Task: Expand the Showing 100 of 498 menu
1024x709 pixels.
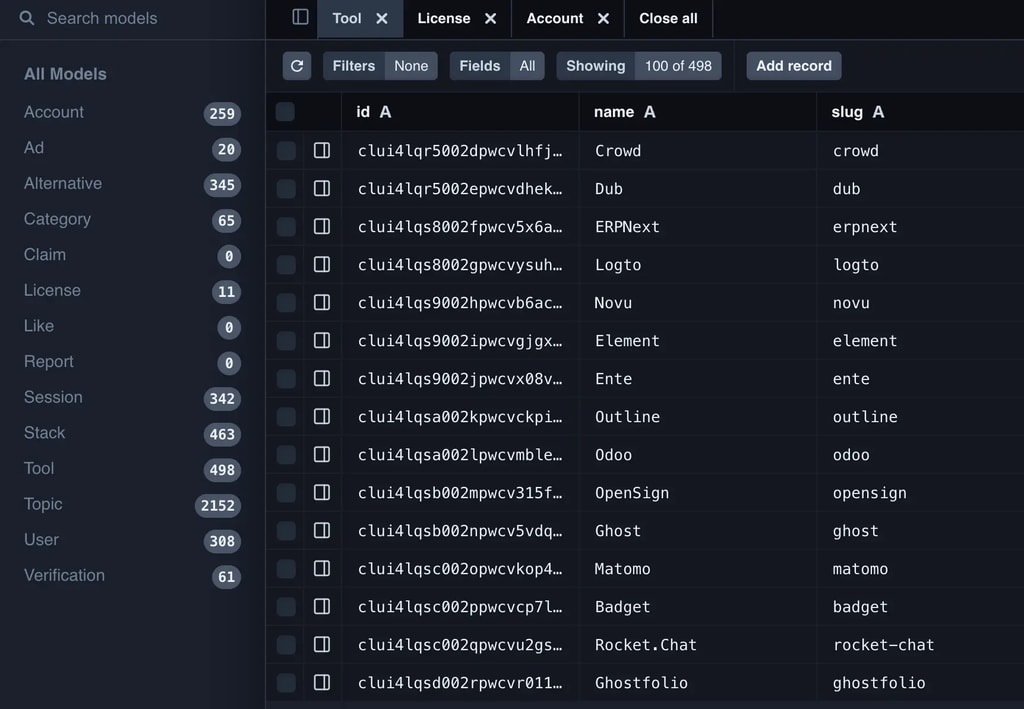Action: [638, 66]
